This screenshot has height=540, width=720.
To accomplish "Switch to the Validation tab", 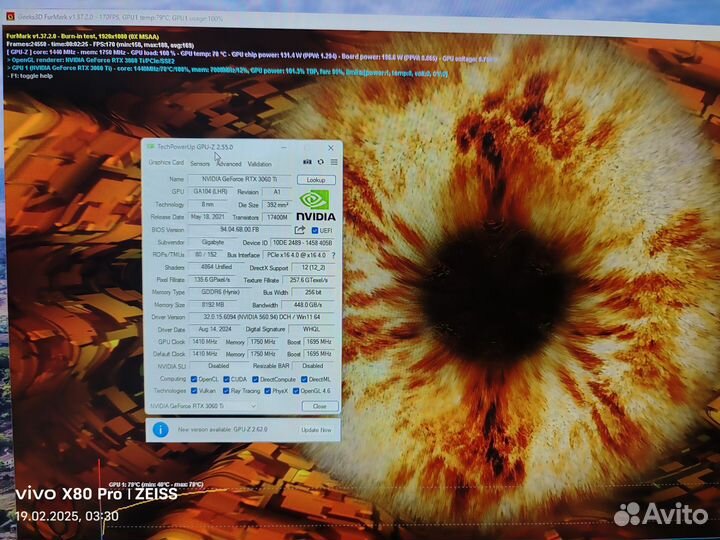I will 259,164.
